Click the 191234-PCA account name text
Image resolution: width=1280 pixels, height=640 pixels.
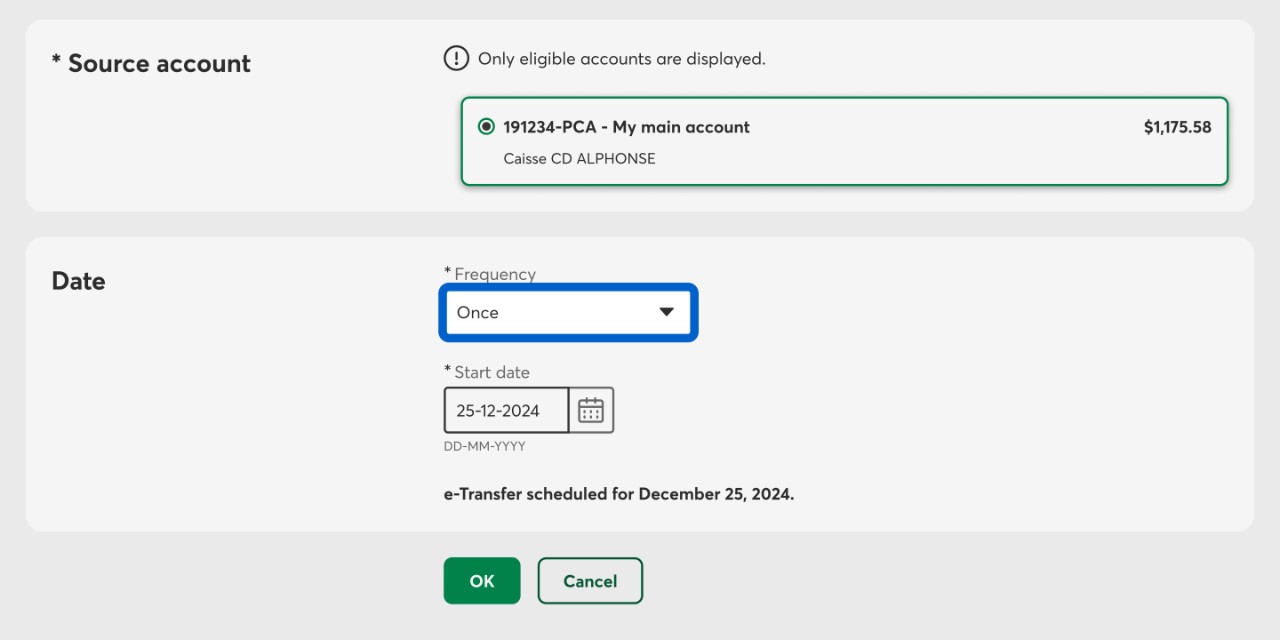pyautogui.click(x=626, y=127)
